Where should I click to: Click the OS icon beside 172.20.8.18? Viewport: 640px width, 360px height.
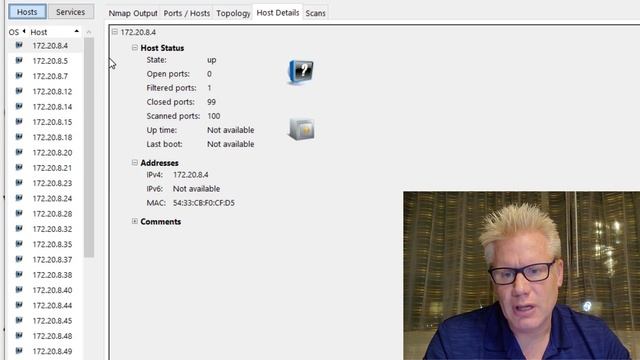point(19,137)
